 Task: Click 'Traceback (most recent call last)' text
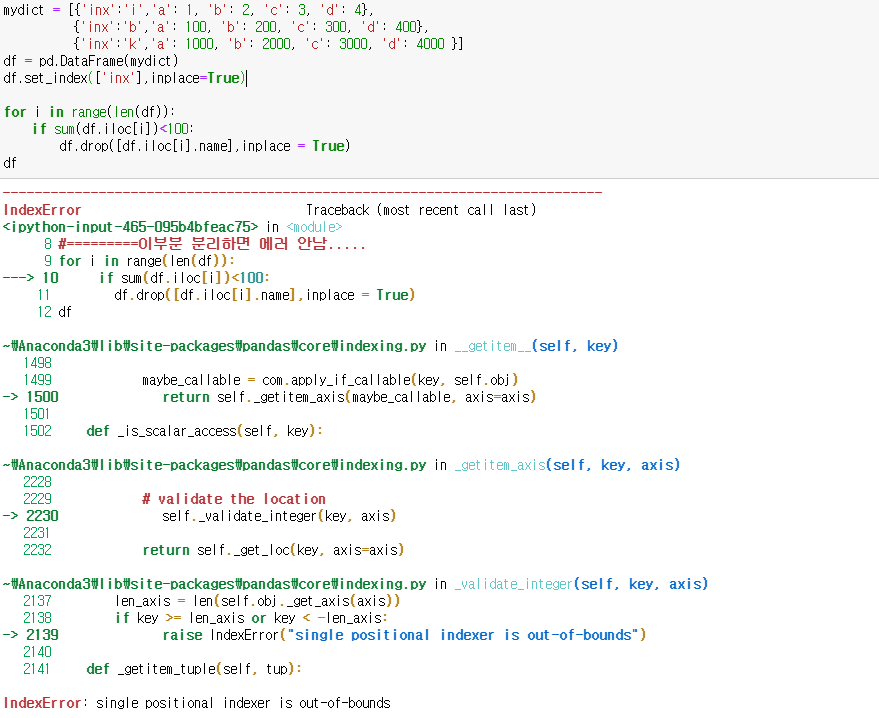click(421, 210)
